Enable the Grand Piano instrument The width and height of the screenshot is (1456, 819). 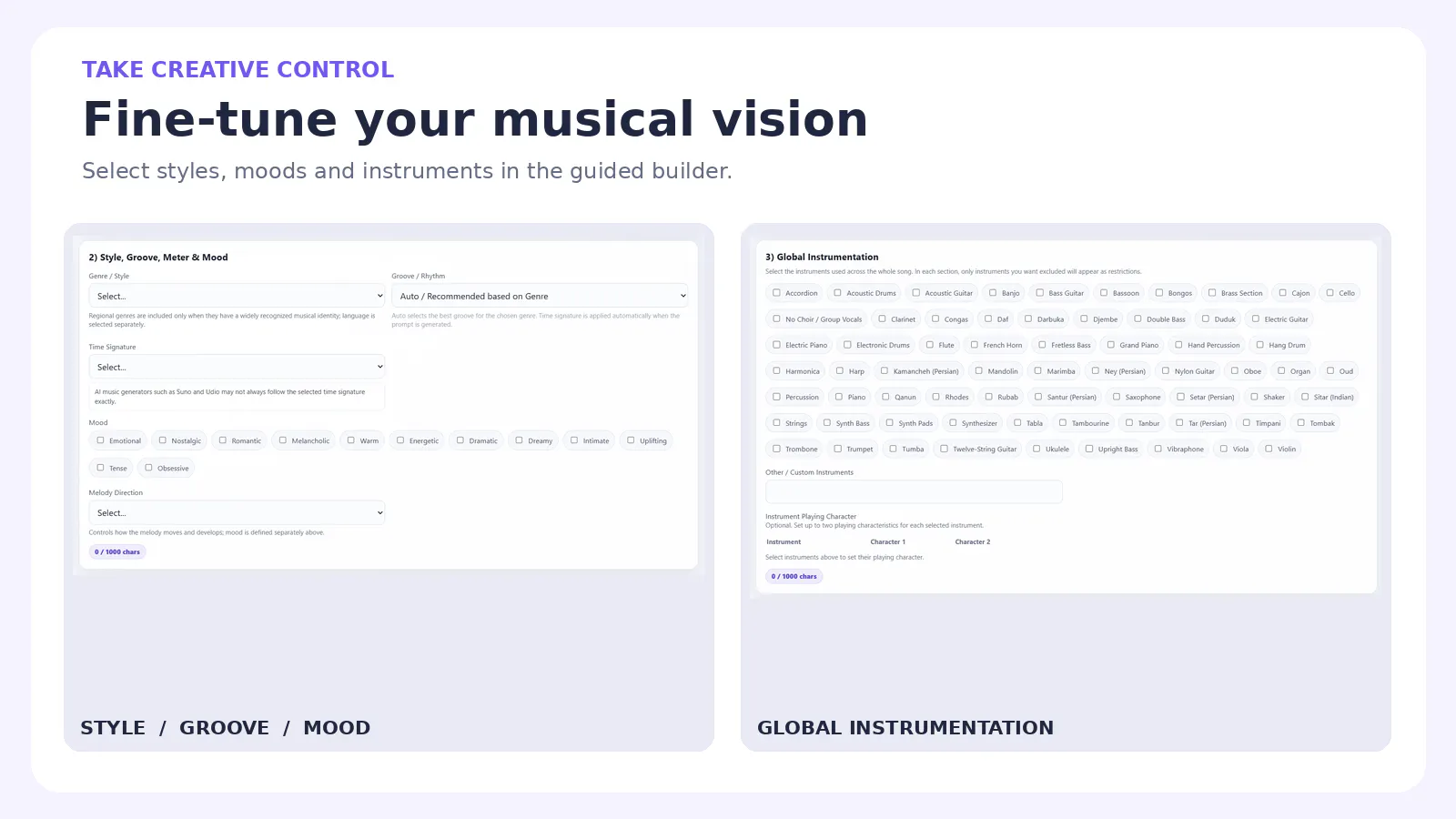[x=1111, y=345]
